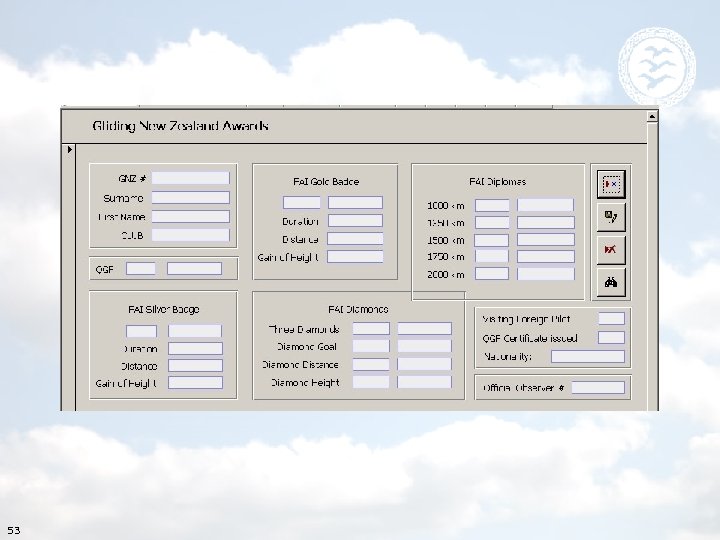Click the first Diamond Goal field
The height and width of the screenshot is (540, 720).
pyautogui.click(x=371, y=346)
